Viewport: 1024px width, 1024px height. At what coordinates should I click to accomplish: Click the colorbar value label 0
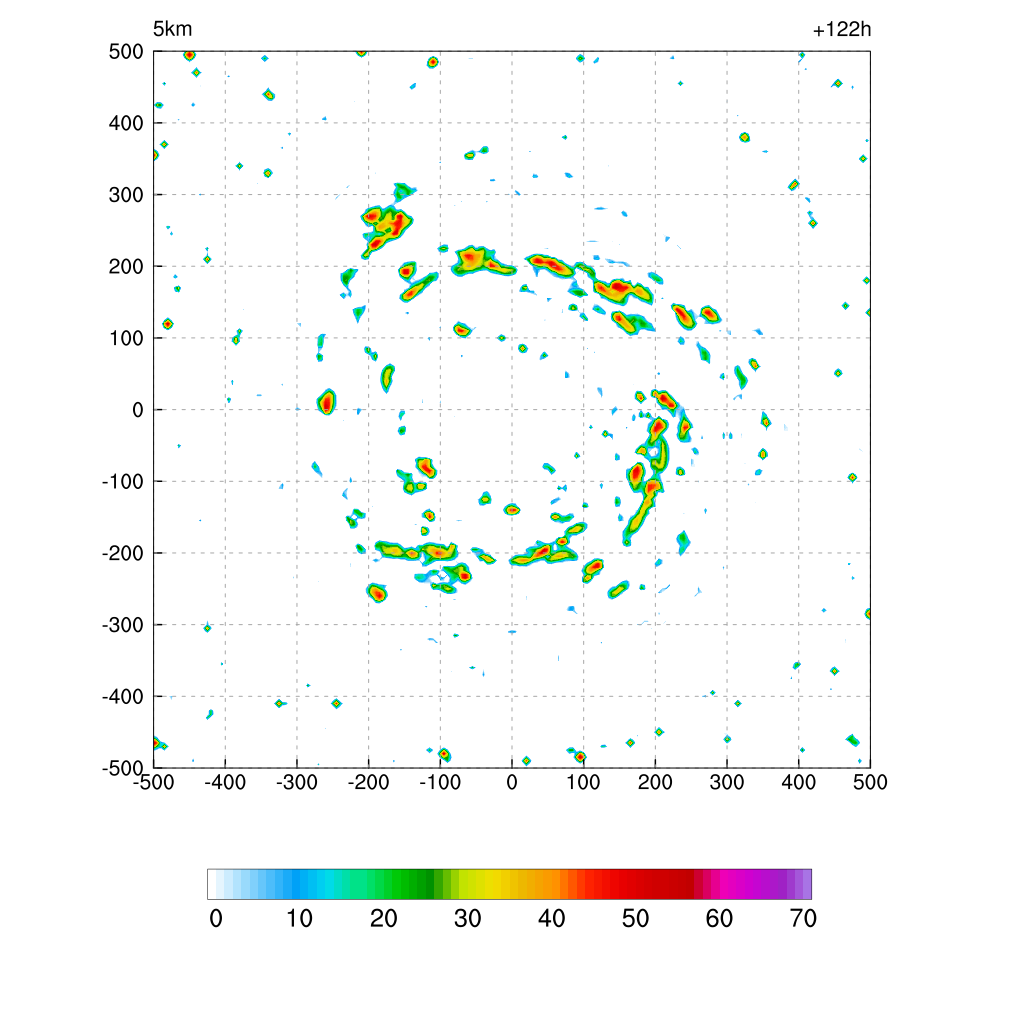click(216, 919)
